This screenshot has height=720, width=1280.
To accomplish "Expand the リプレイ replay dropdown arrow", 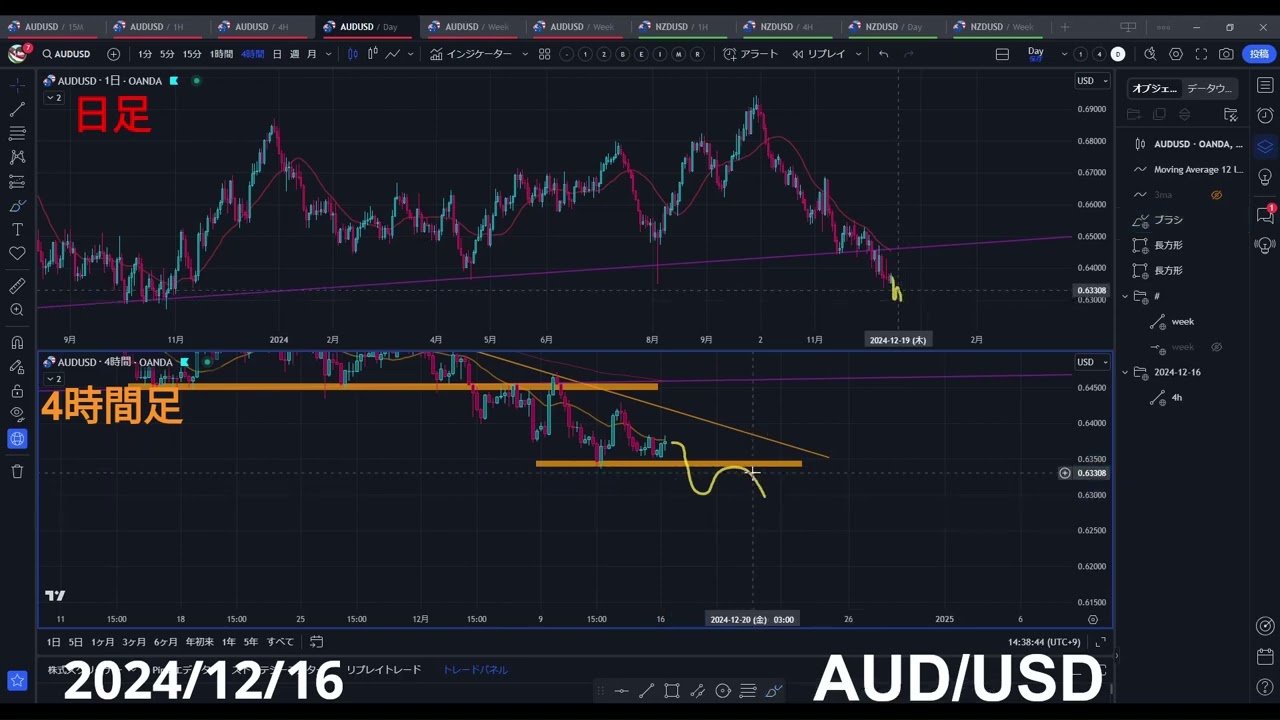I will [858, 54].
